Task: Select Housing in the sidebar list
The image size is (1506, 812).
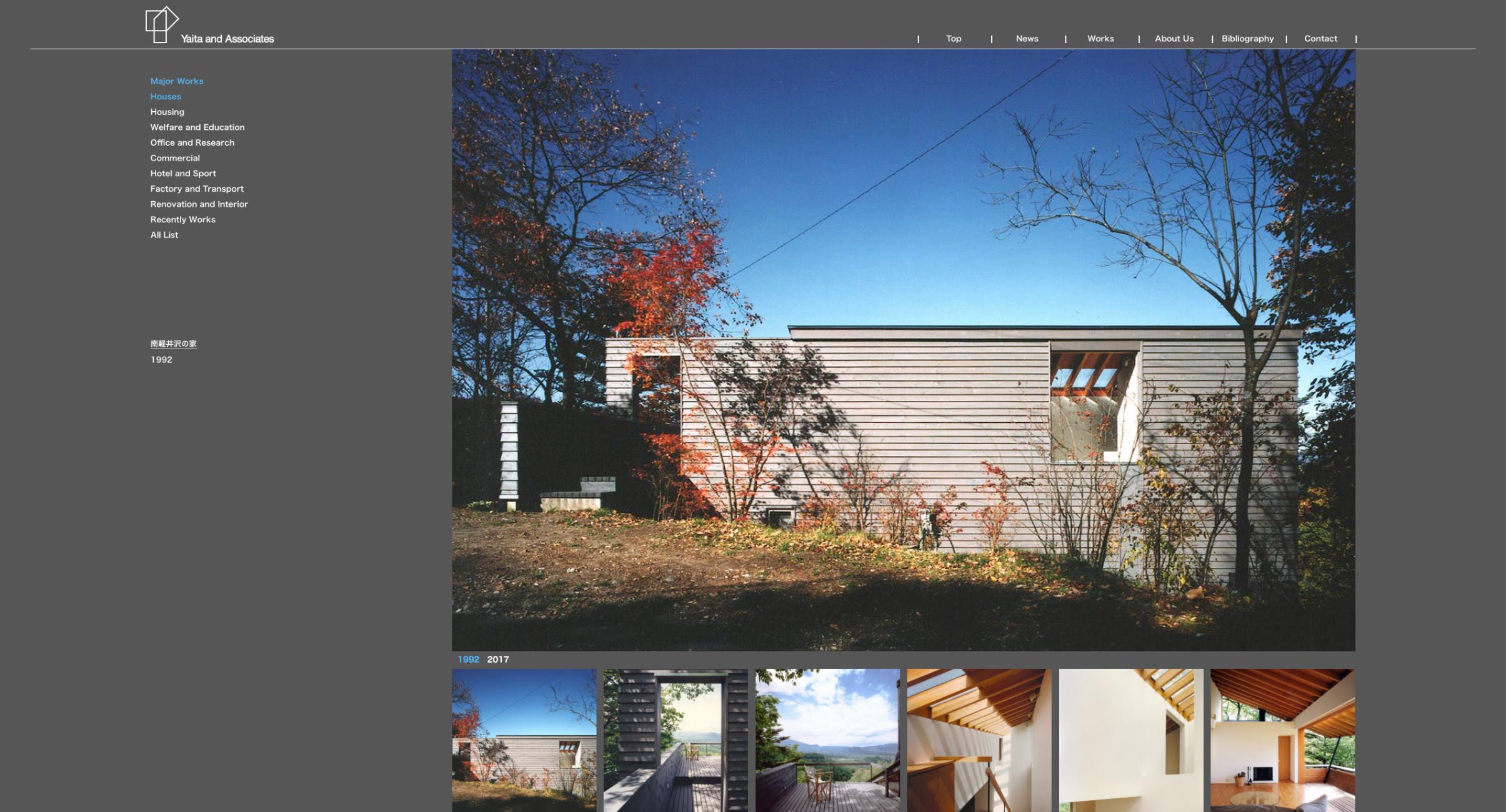Action: pos(167,112)
